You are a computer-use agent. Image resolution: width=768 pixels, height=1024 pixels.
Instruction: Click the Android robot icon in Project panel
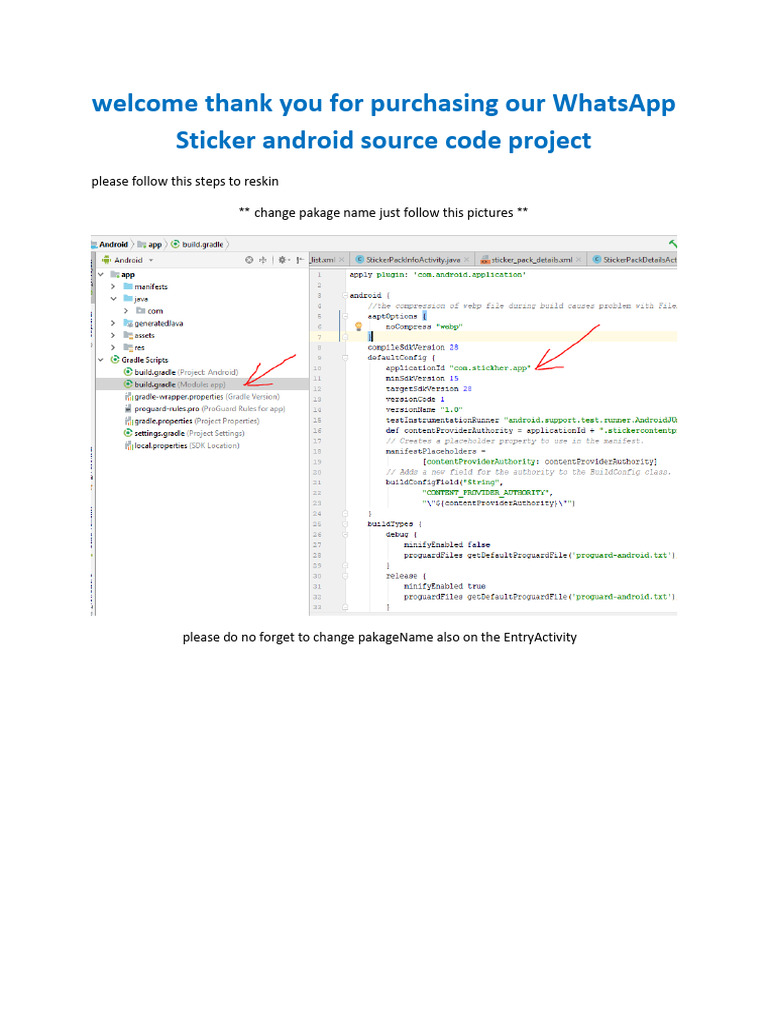click(106, 260)
